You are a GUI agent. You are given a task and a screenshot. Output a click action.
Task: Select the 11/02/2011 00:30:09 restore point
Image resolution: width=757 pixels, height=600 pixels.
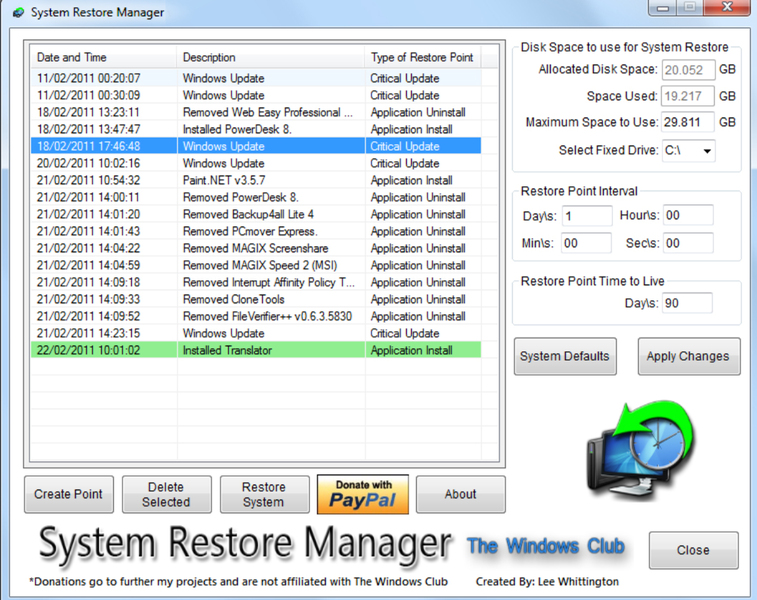coord(256,95)
